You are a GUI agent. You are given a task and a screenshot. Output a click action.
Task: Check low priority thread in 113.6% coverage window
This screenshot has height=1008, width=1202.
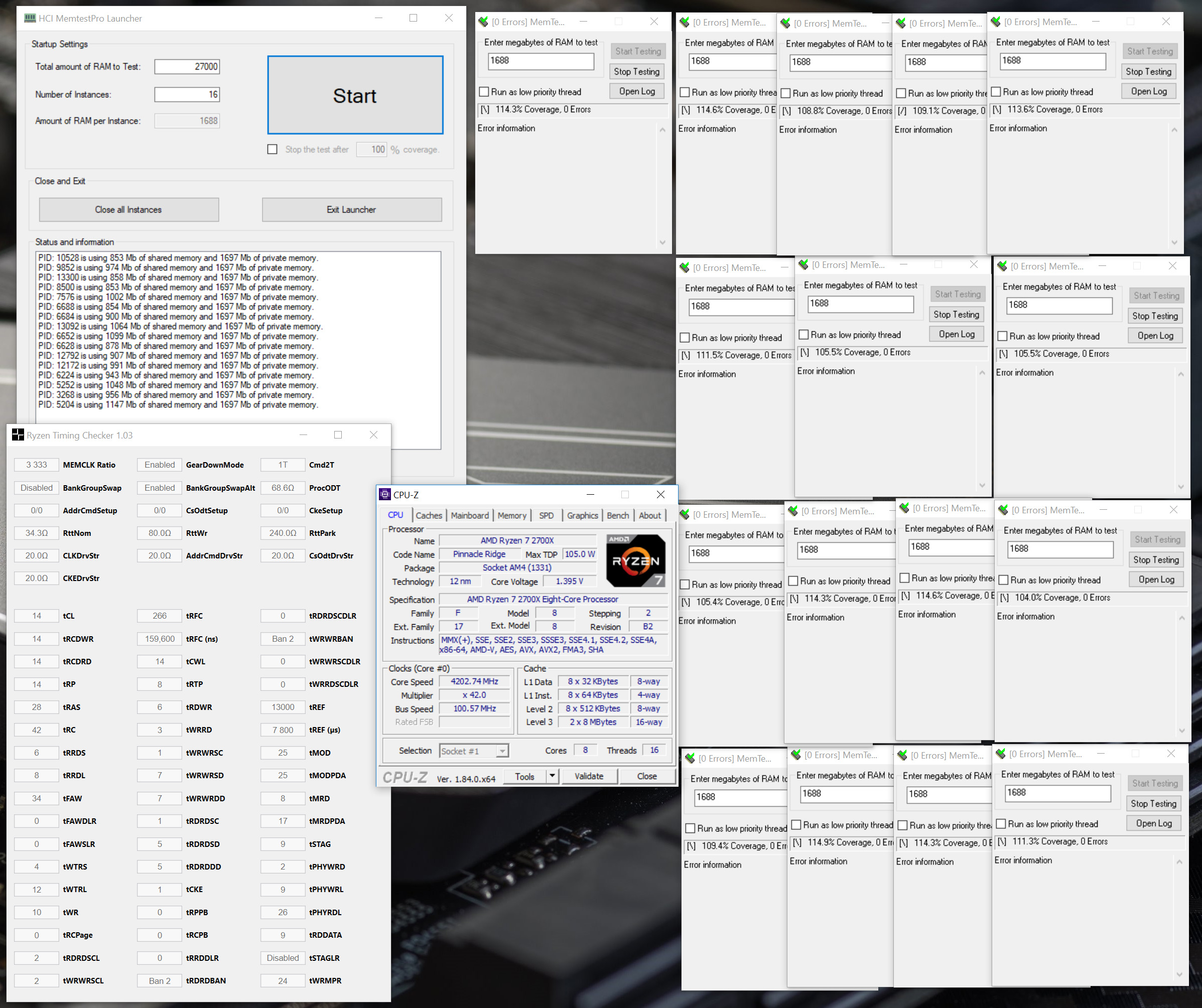996,92
